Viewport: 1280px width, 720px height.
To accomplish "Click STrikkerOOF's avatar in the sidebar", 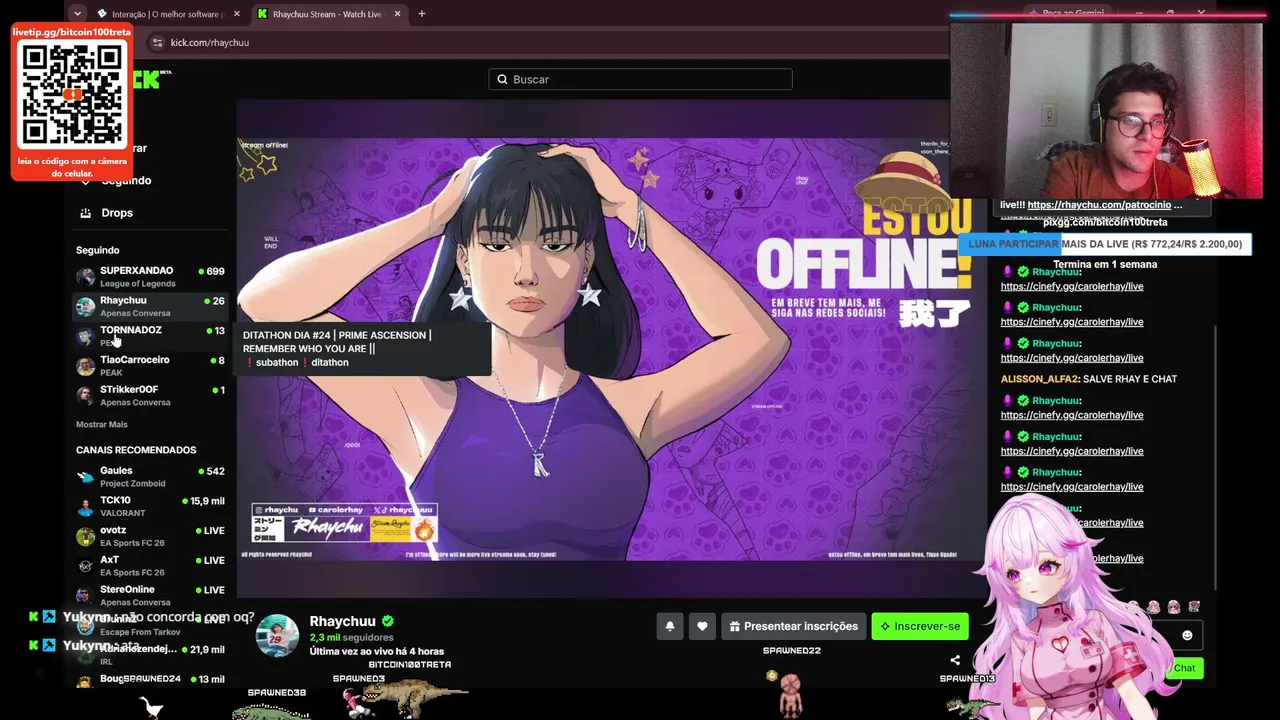I will click(x=86, y=396).
